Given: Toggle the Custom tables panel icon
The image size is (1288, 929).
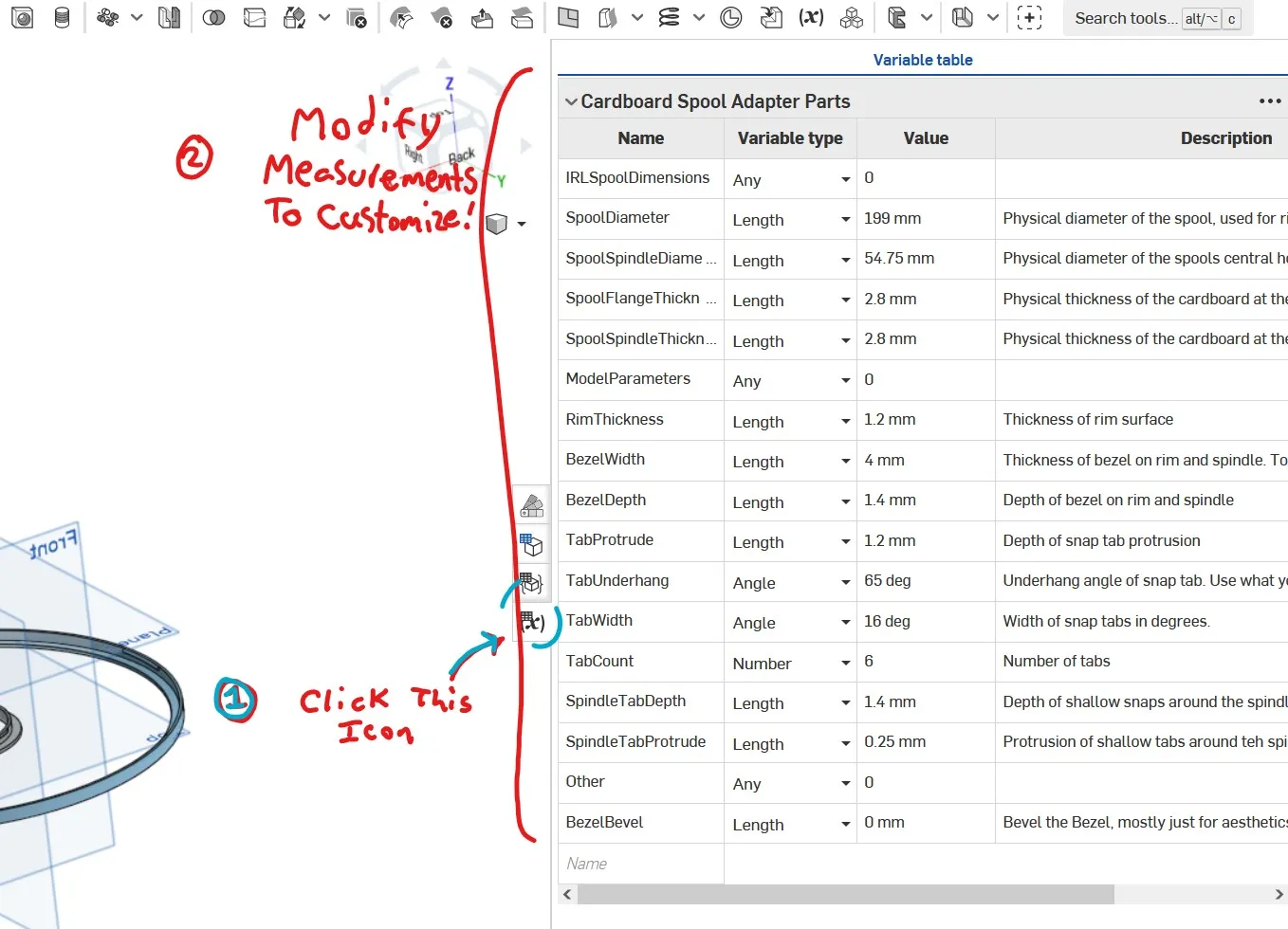Looking at the screenshot, I should (532, 583).
